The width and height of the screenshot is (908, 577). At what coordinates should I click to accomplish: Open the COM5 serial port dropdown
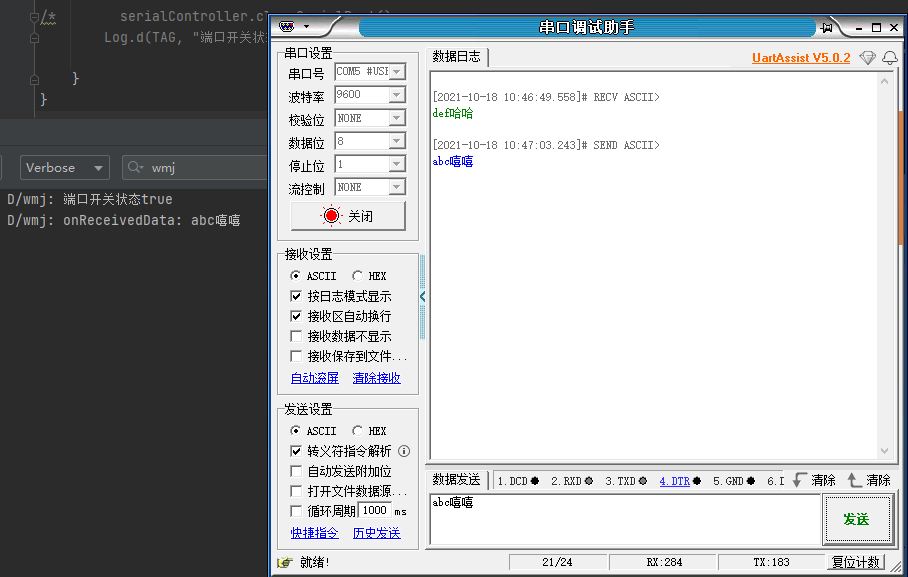click(x=394, y=71)
